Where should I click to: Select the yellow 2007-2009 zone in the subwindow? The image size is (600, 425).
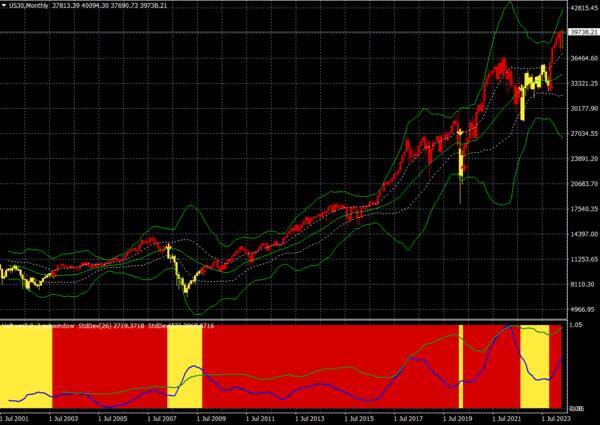[x=184, y=366]
